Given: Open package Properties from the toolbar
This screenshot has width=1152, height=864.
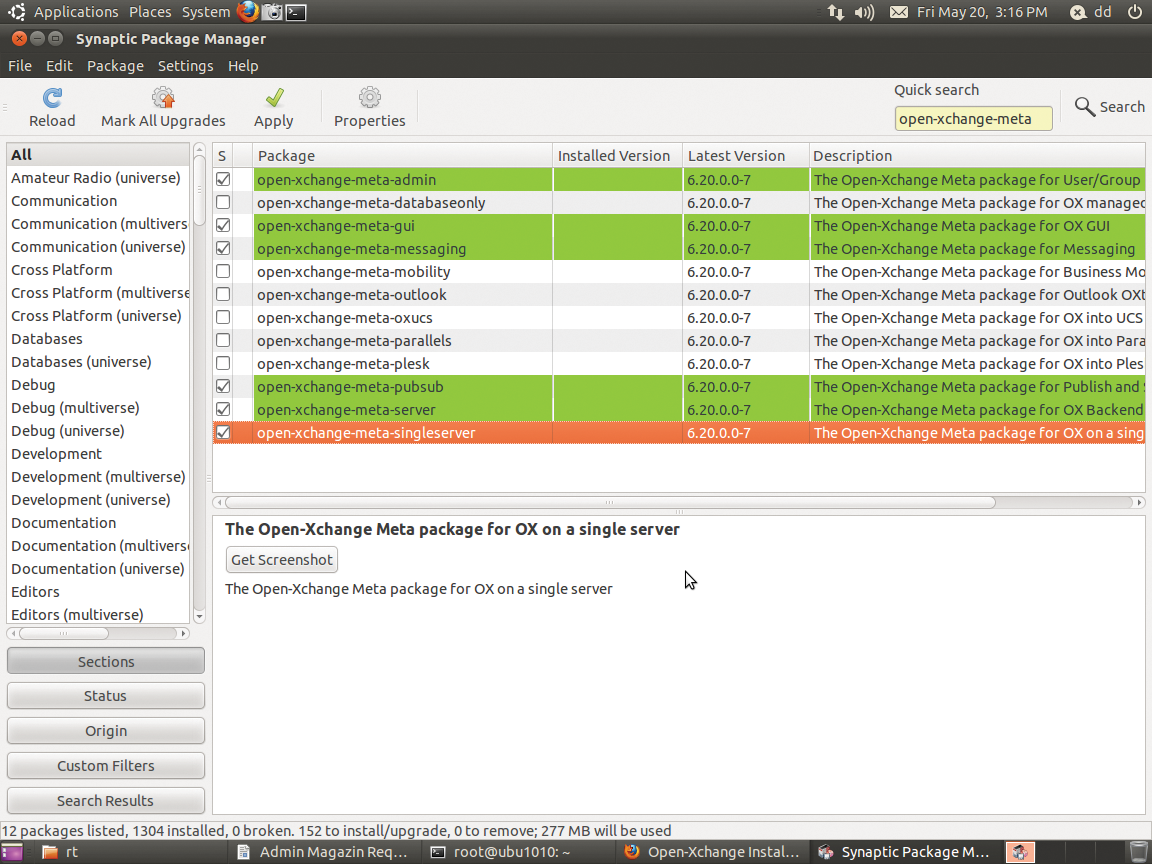Looking at the screenshot, I should pyautogui.click(x=369, y=98).
